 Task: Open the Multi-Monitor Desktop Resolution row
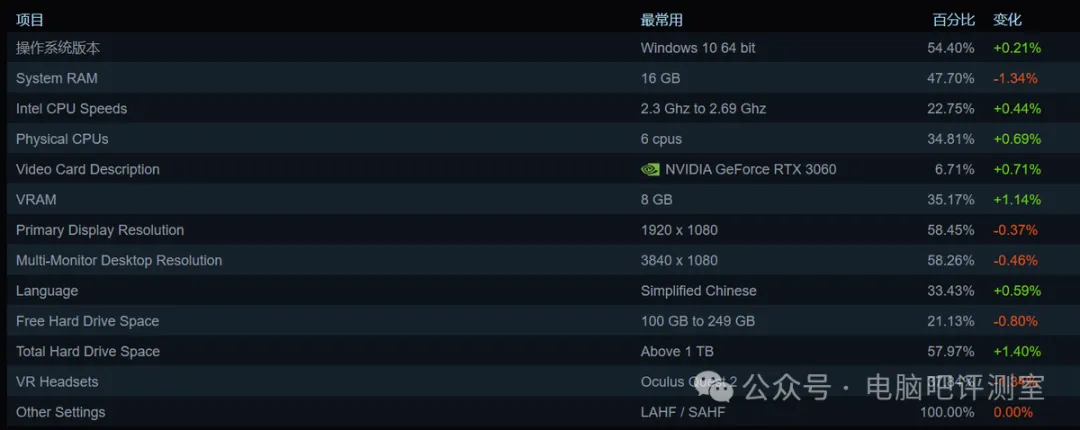coord(540,260)
